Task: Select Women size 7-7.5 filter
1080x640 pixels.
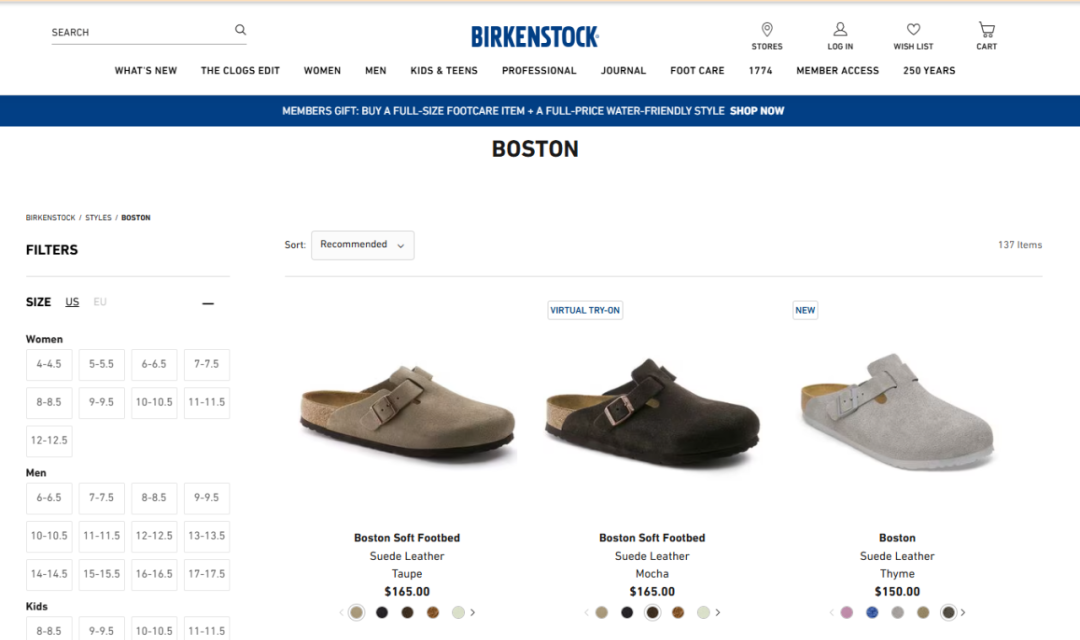Action: pyautogui.click(x=207, y=364)
